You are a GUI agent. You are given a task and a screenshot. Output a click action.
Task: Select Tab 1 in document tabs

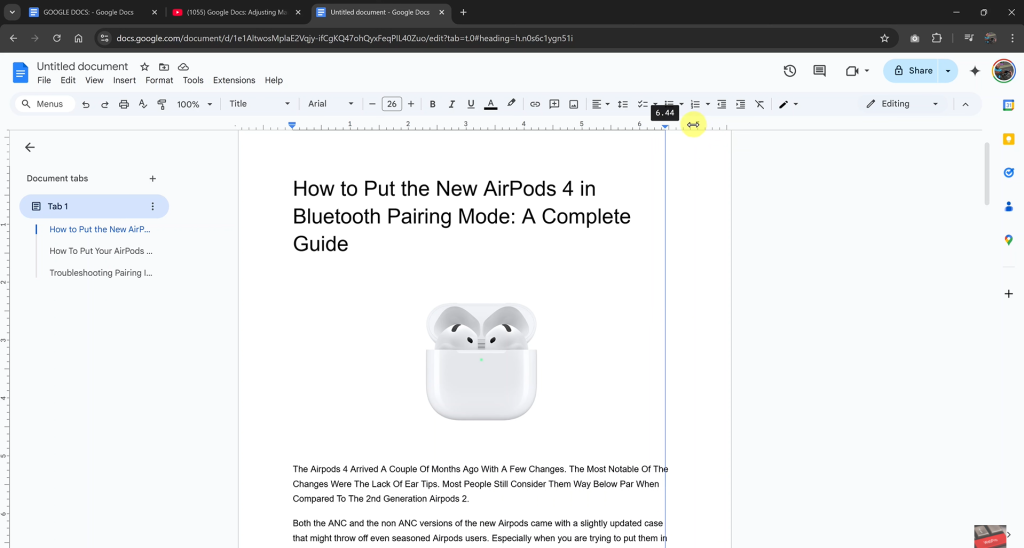pyautogui.click(x=94, y=206)
